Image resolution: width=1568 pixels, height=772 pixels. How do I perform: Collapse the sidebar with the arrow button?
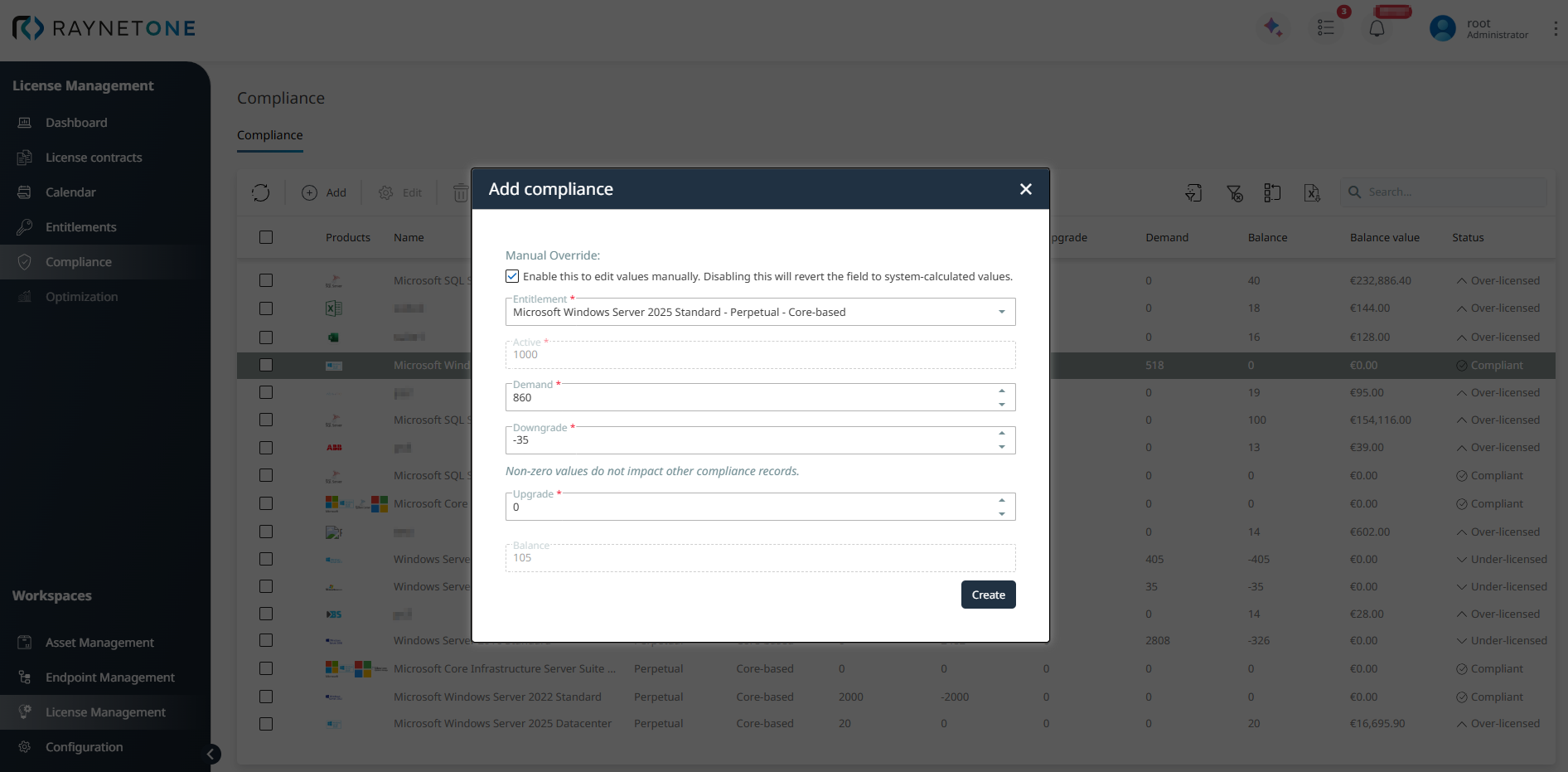tap(211, 754)
